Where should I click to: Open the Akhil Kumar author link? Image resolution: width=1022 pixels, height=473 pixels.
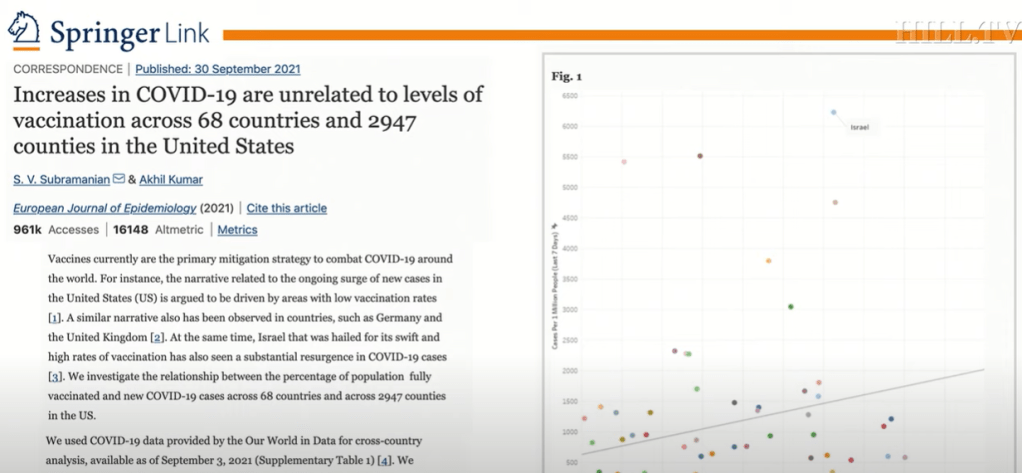170,180
